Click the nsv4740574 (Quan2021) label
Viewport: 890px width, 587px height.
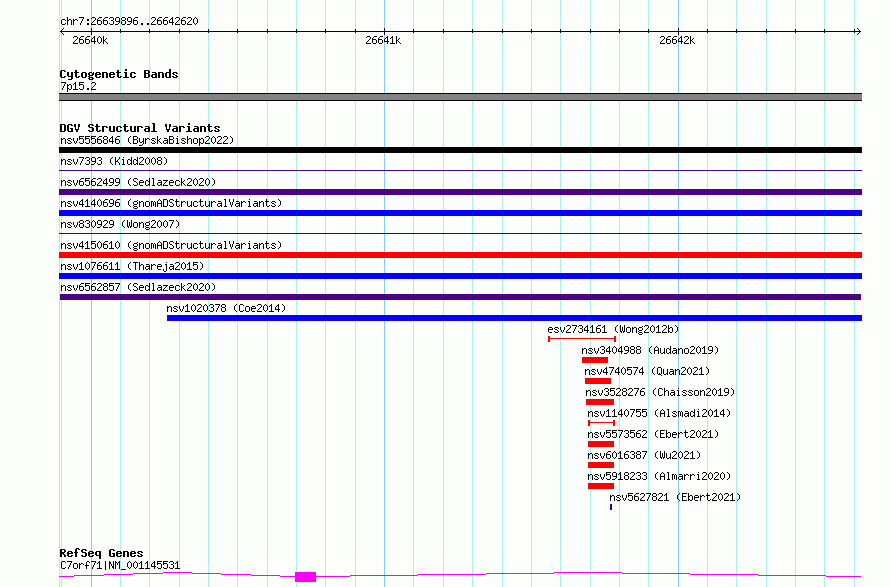pyautogui.click(x=647, y=371)
